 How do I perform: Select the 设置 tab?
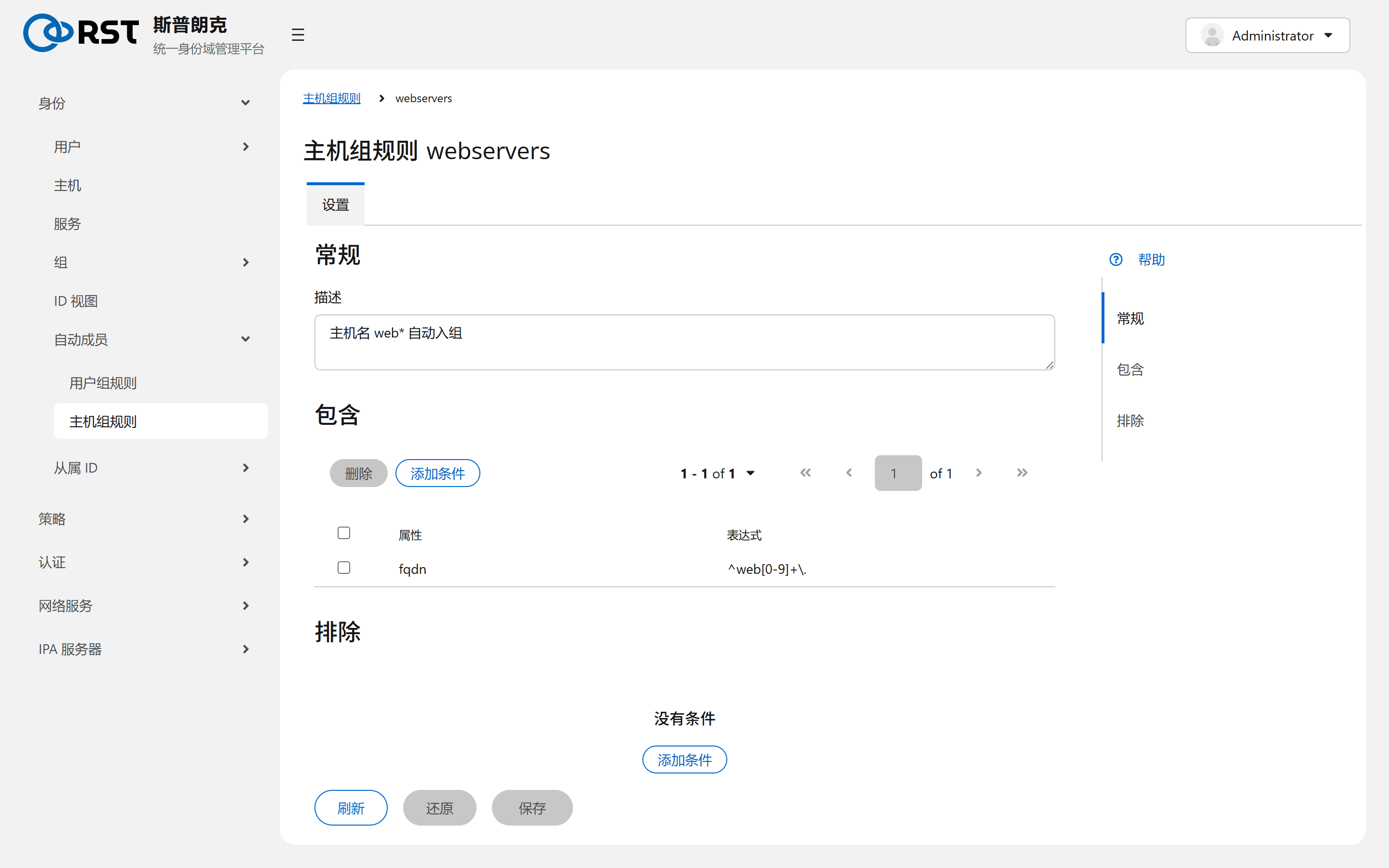335,204
